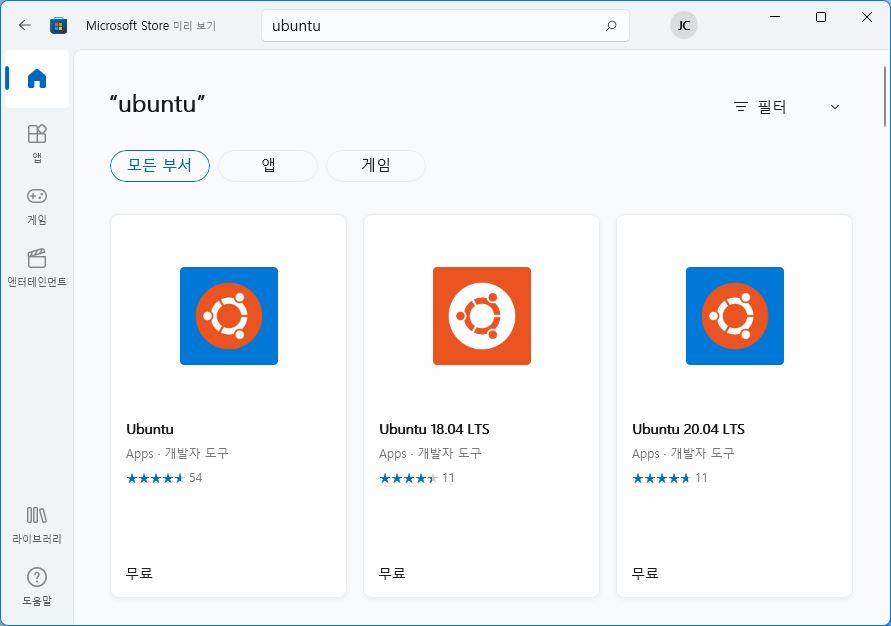Open the JC profile avatar
The width and height of the screenshot is (891, 626).
click(684, 26)
